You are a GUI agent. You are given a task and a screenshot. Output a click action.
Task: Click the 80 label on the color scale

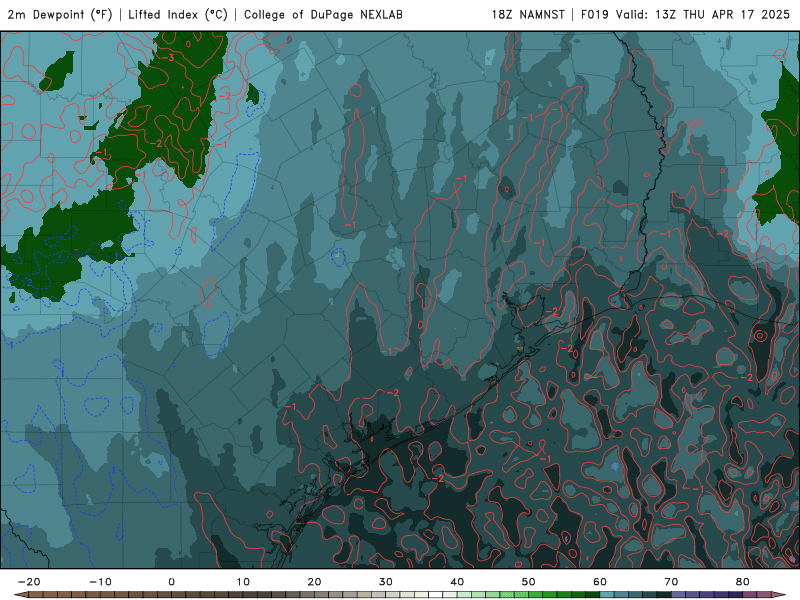(x=743, y=582)
